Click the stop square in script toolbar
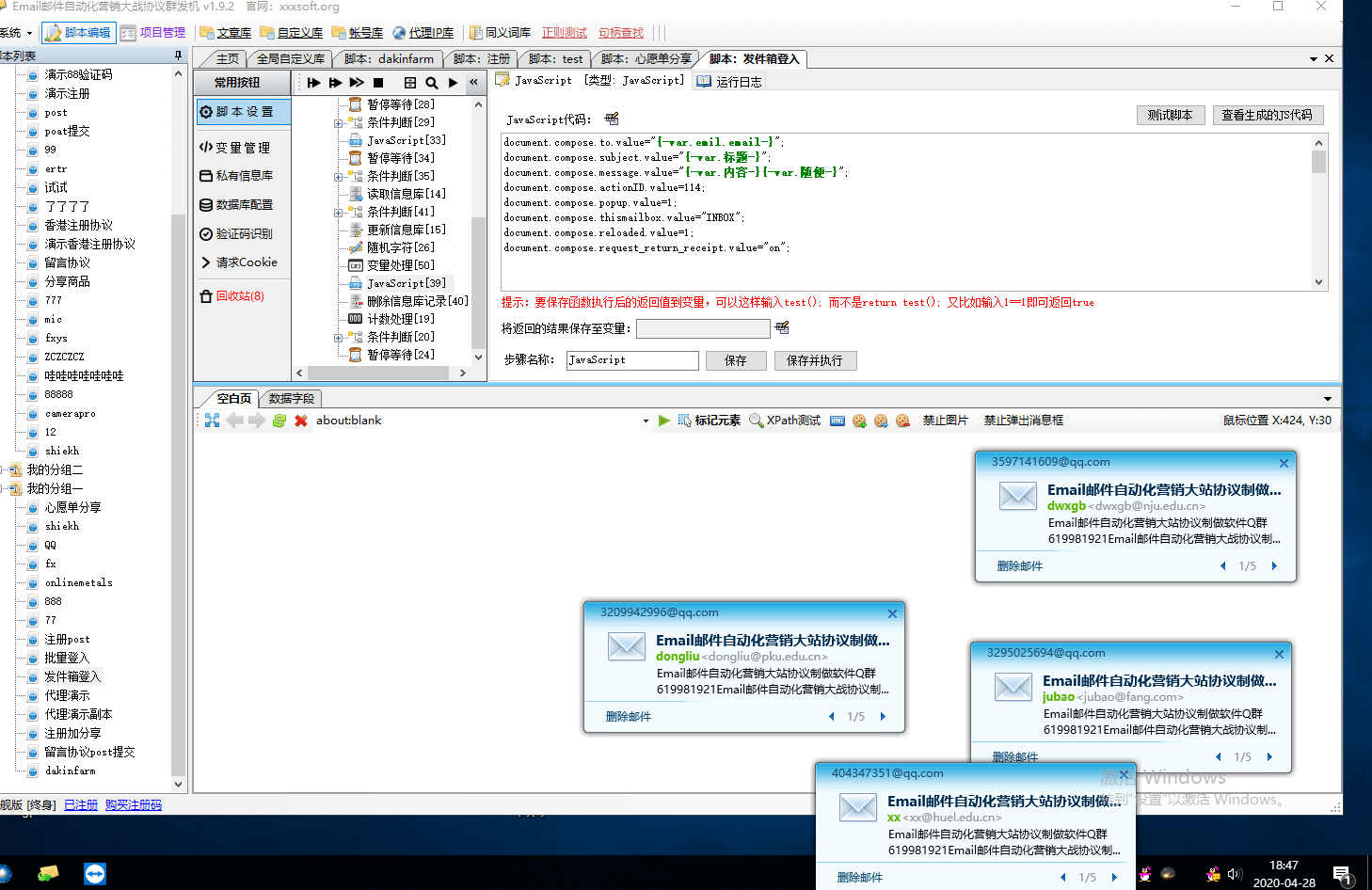The image size is (1372, 890). tap(378, 83)
